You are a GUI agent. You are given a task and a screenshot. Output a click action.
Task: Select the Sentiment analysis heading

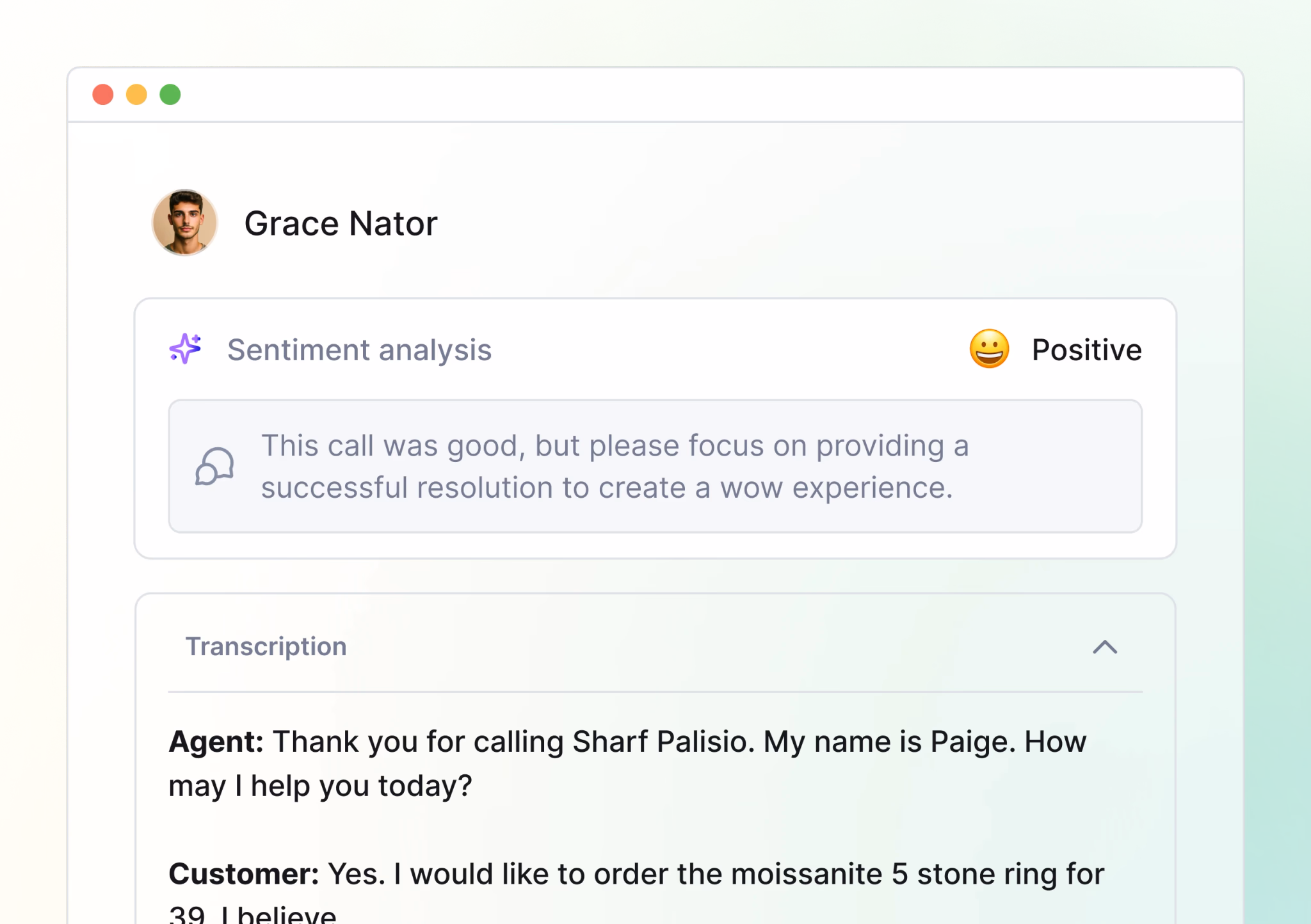(359, 350)
